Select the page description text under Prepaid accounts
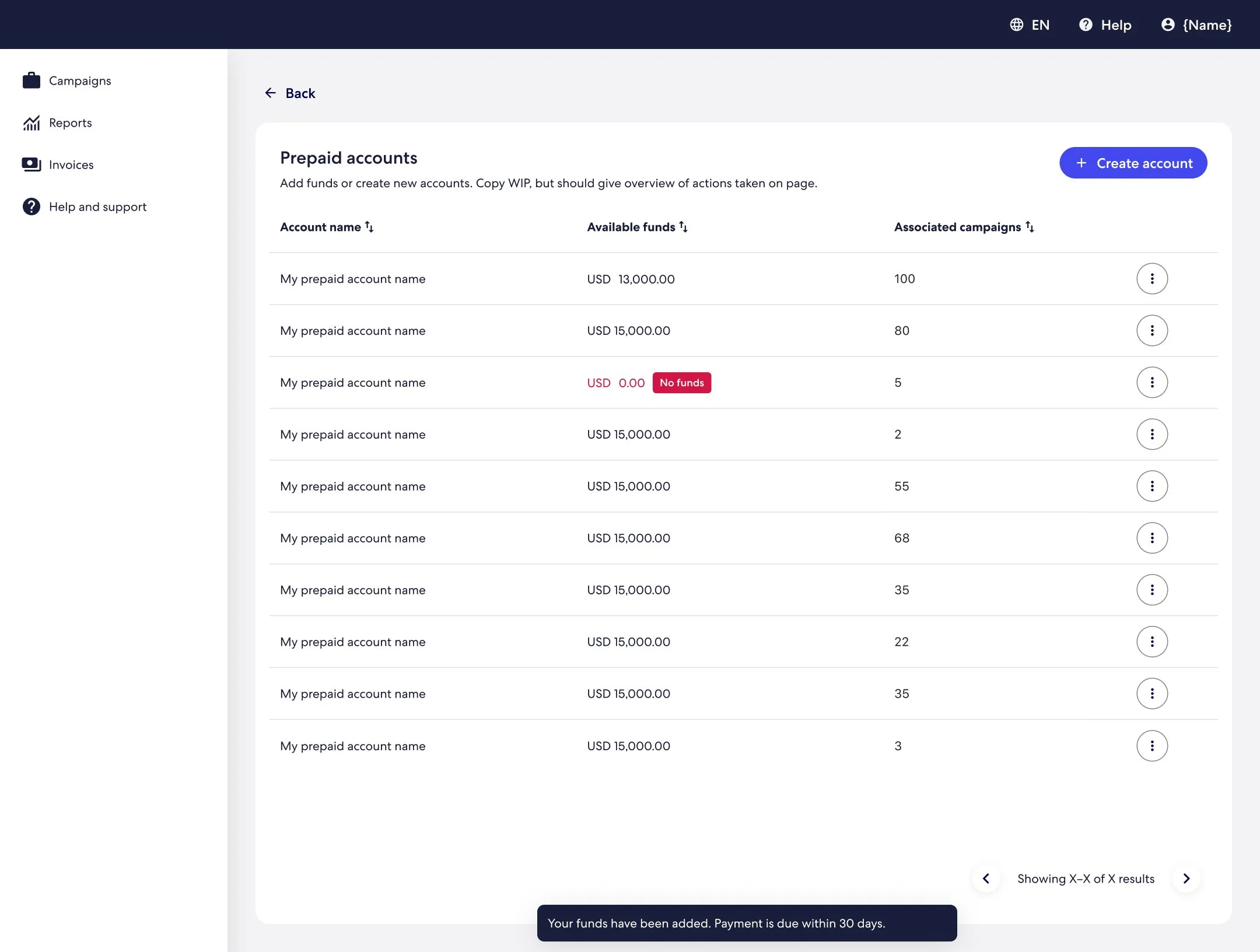This screenshot has width=1260, height=952. 548,183
